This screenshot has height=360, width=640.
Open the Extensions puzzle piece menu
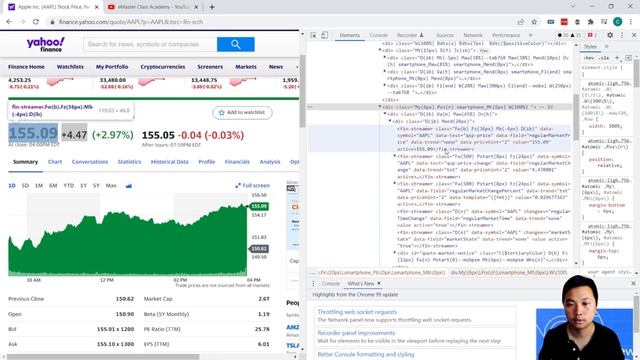coord(591,22)
